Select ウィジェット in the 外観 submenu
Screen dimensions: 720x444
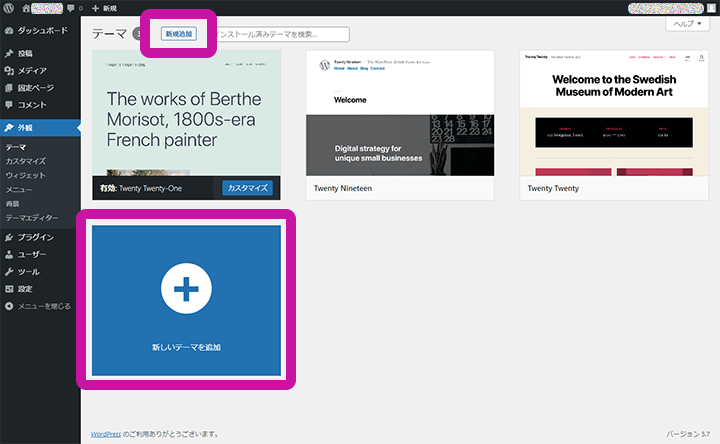26,175
